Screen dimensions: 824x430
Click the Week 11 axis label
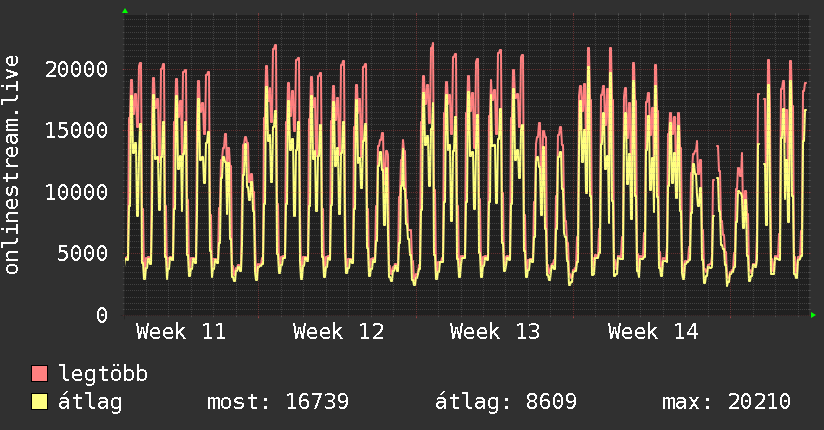181,332
